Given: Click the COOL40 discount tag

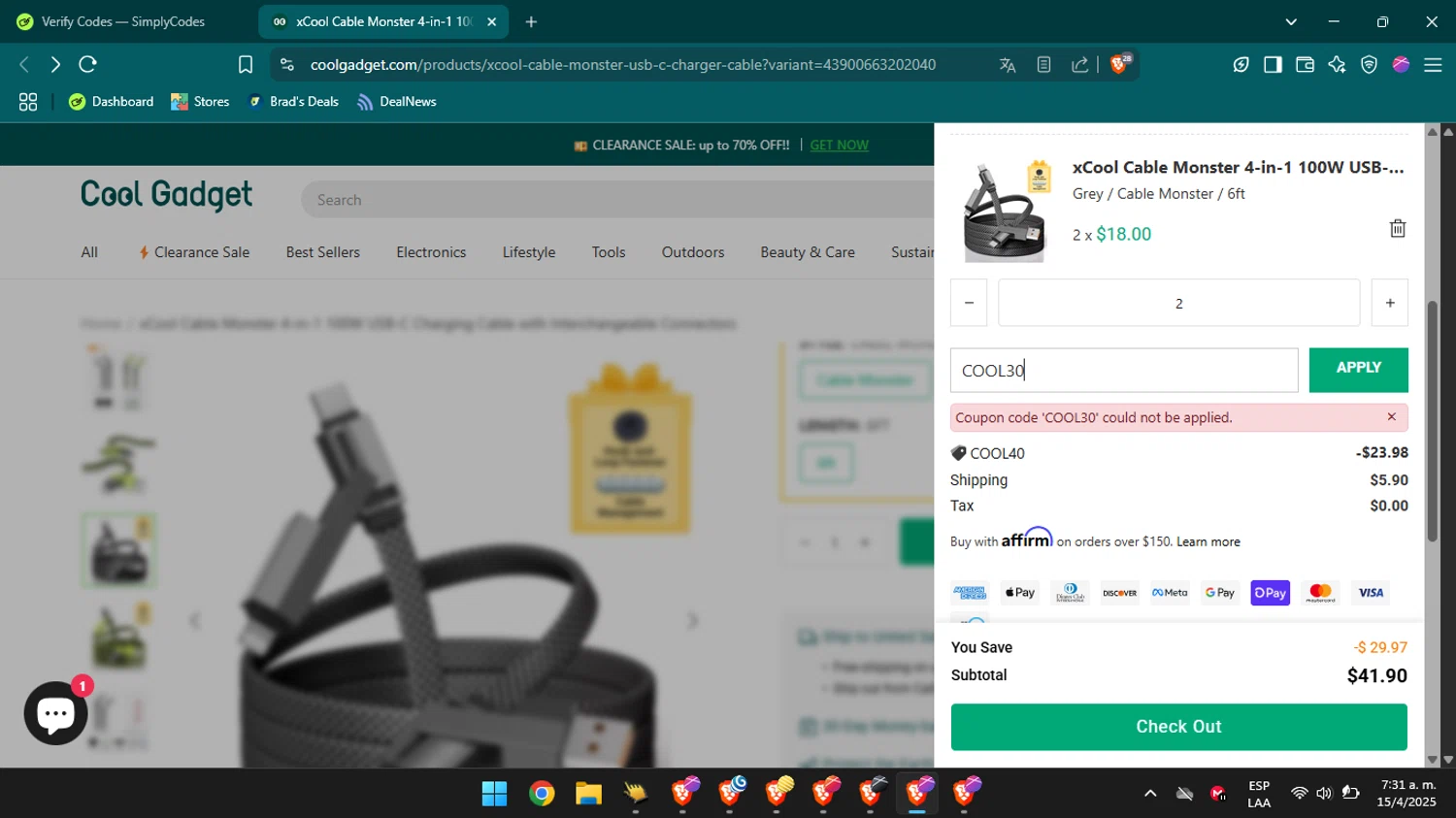Looking at the screenshot, I should [988, 453].
